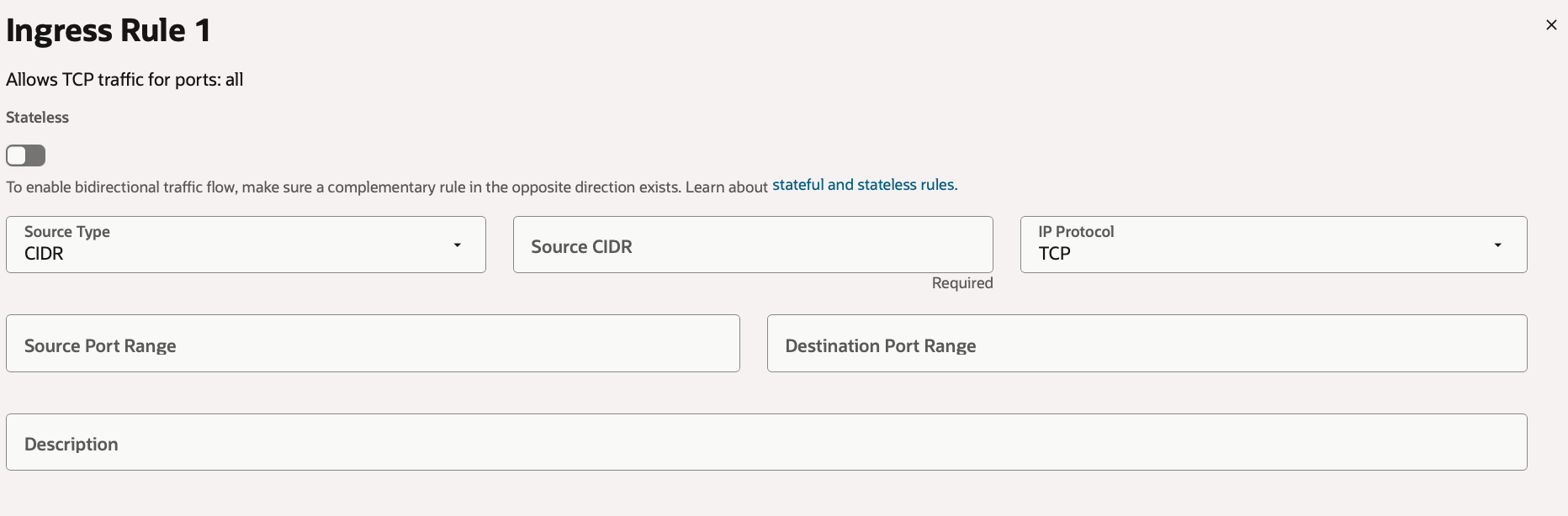Screen dimensions: 1568x516
Task: Click the Ingress Rule 1 heading
Action: coord(109,30)
